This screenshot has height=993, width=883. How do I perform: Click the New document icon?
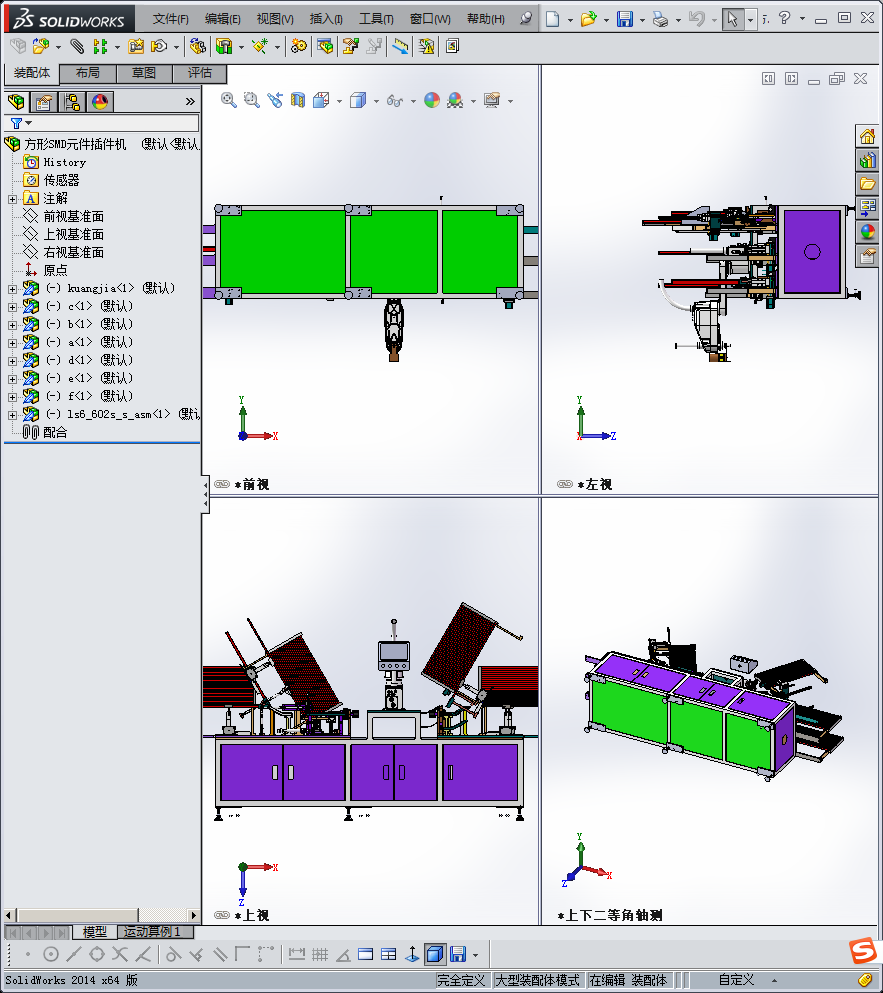click(552, 19)
